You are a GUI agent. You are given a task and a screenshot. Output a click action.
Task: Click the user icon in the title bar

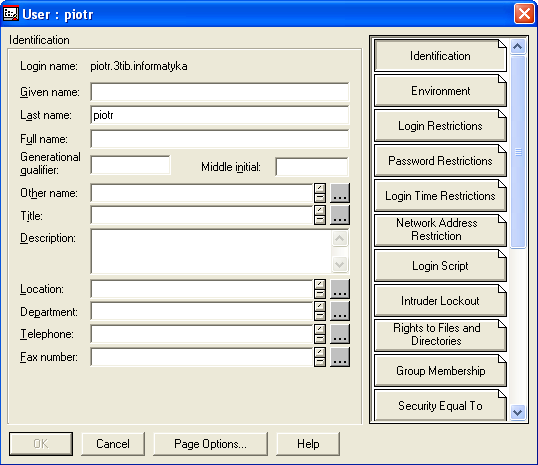tap(11, 14)
